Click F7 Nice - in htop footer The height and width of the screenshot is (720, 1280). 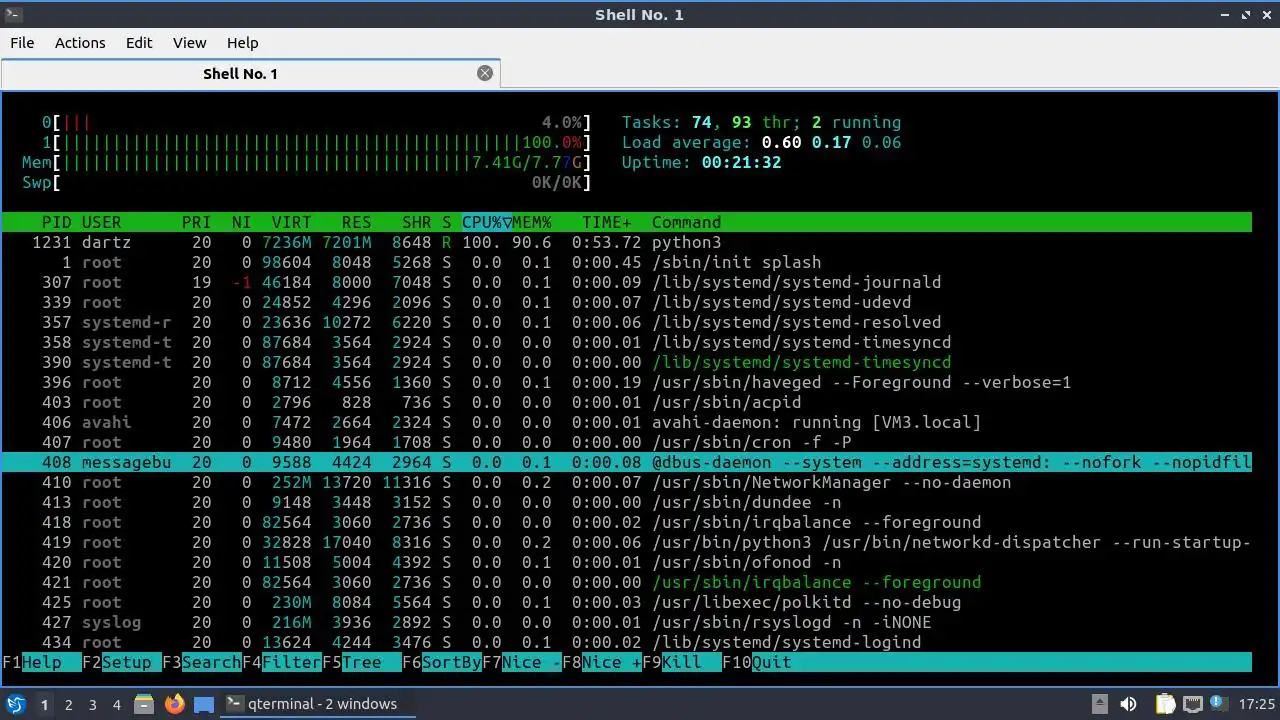pos(521,662)
